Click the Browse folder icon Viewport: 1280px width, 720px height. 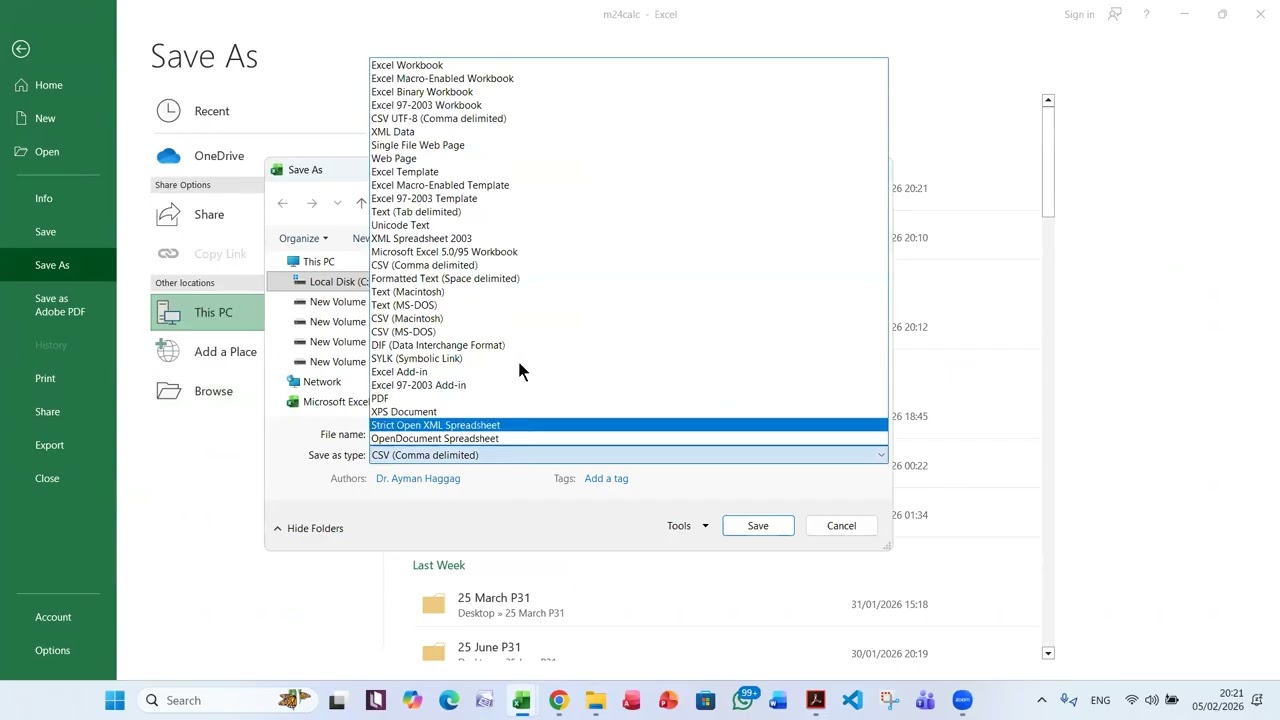[168, 391]
